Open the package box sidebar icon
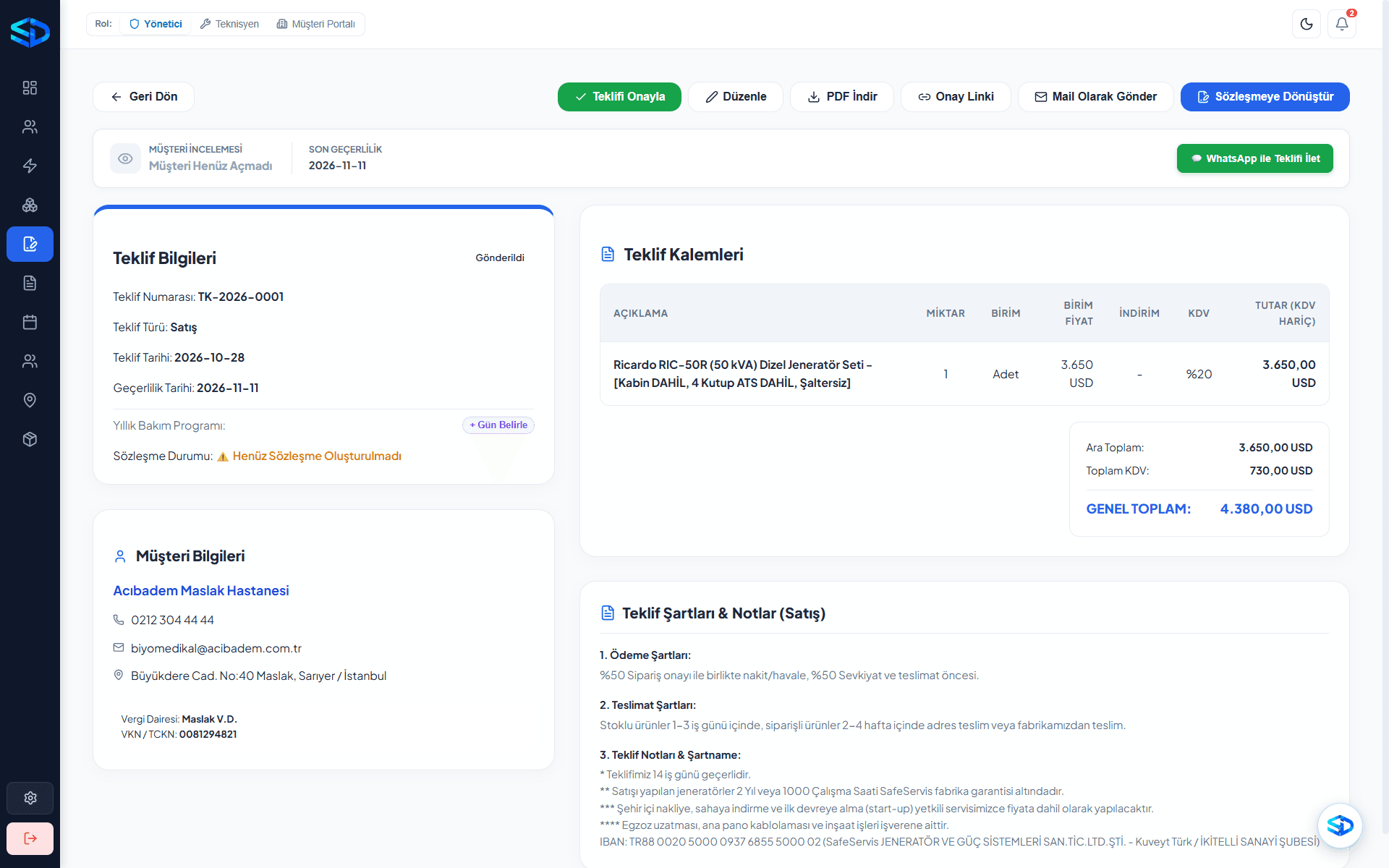This screenshot has width=1389, height=868. (x=30, y=439)
